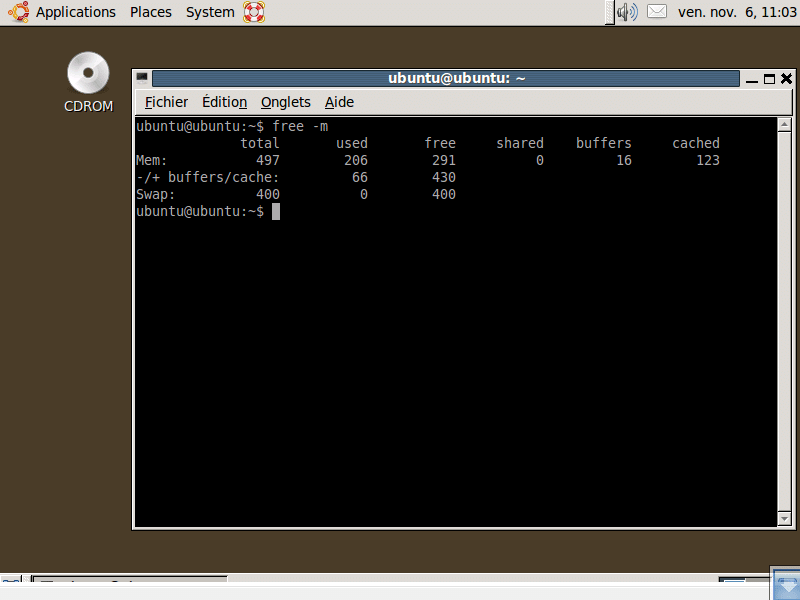Click the buffers value 16

pyautogui.click(x=624, y=160)
